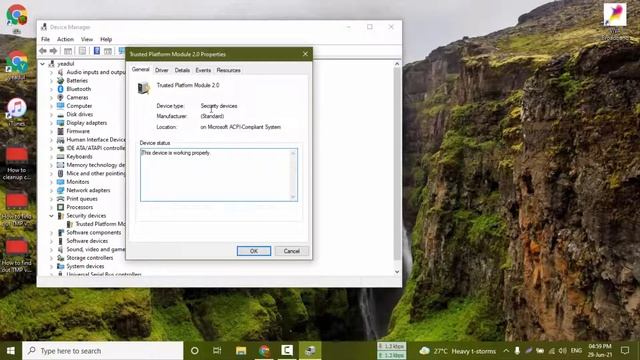Select the Display adapters icon
Viewport: 640px width, 360px height.
(60, 122)
